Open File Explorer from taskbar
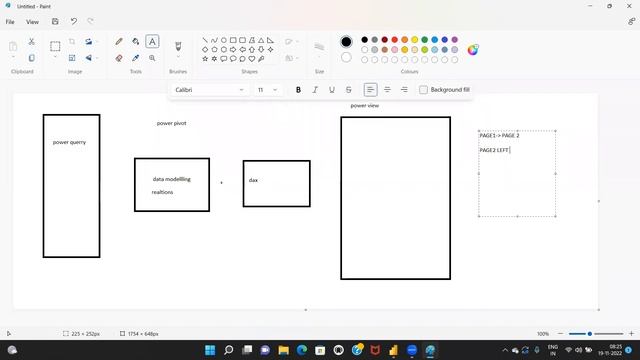This screenshot has width=640, height=360. (x=284, y=350)
